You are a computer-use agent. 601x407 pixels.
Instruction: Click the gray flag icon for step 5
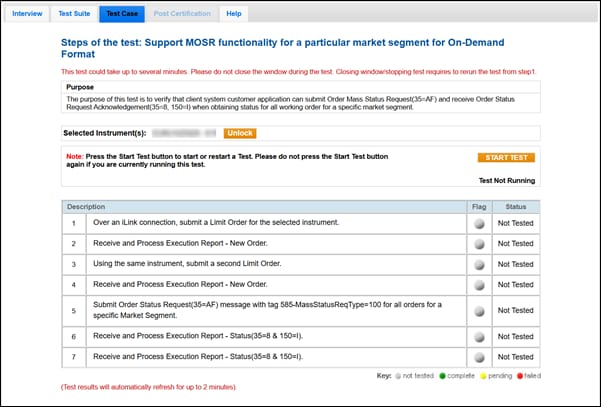click(x=479, y=310)
